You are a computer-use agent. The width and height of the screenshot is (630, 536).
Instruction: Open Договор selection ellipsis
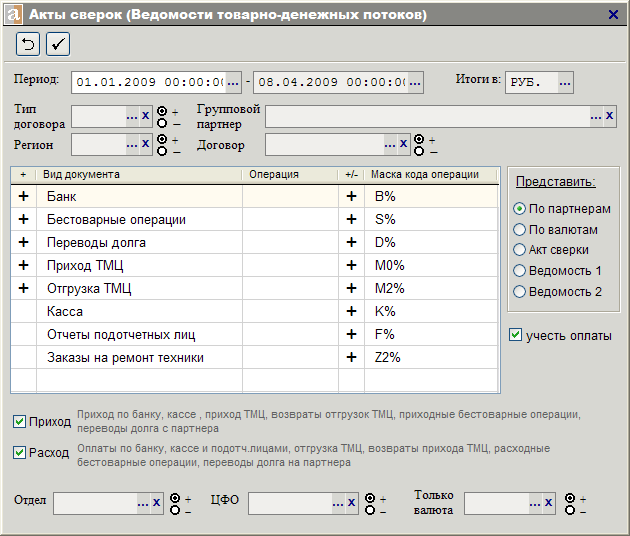tap(390, 144)
